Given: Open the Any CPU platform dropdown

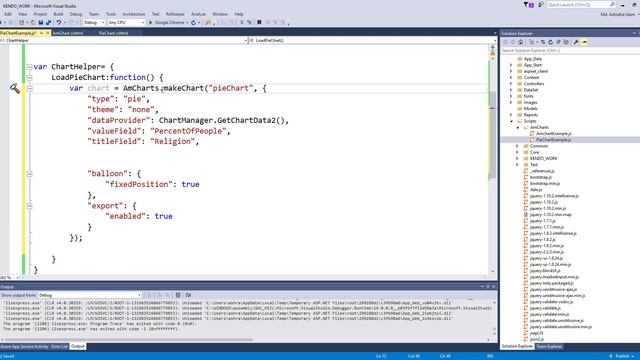Looking at the screenshot, I should [126, 22].
